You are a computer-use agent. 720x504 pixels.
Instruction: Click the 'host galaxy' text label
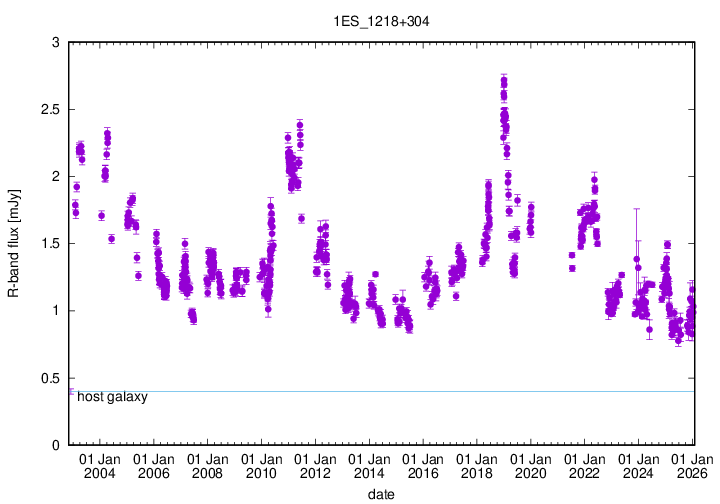[112, 397]
